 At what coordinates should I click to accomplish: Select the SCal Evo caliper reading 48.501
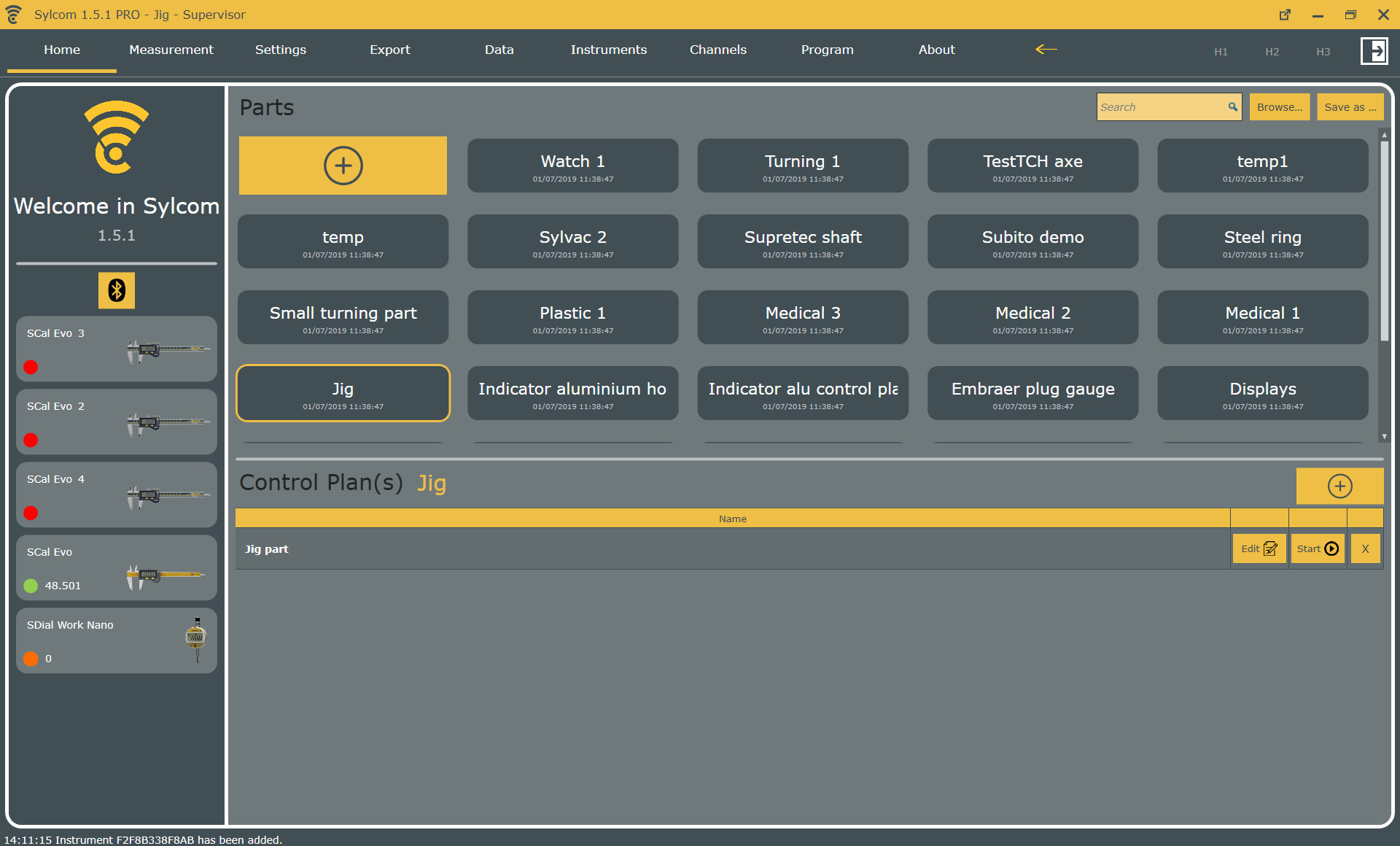coord(117,567)
